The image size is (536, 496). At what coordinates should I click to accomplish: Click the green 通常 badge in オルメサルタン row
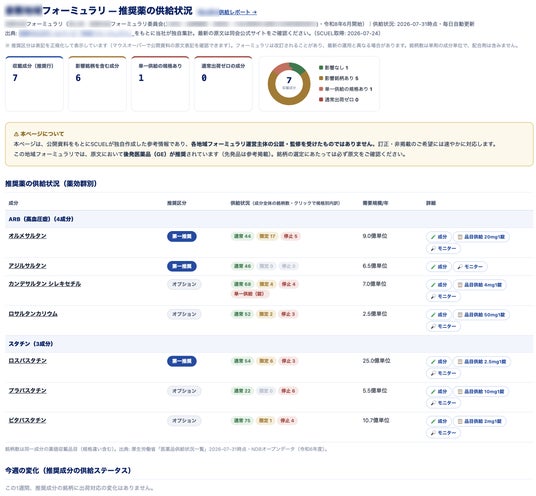[242, 236]
